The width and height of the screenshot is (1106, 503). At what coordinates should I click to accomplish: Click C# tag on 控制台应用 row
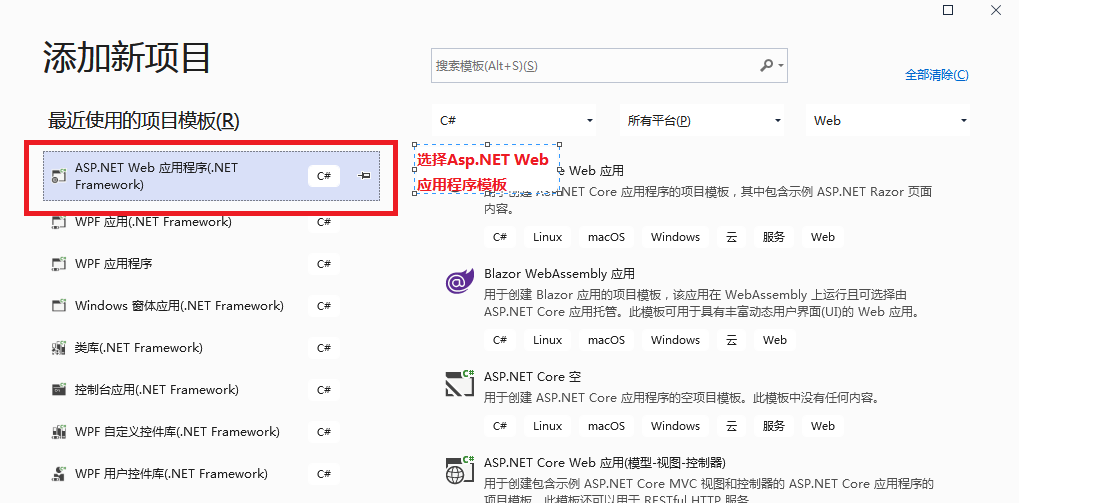tap(324, 390)
